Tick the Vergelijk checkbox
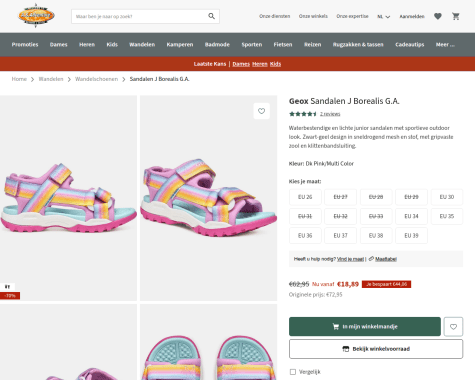 click(293, 372)
